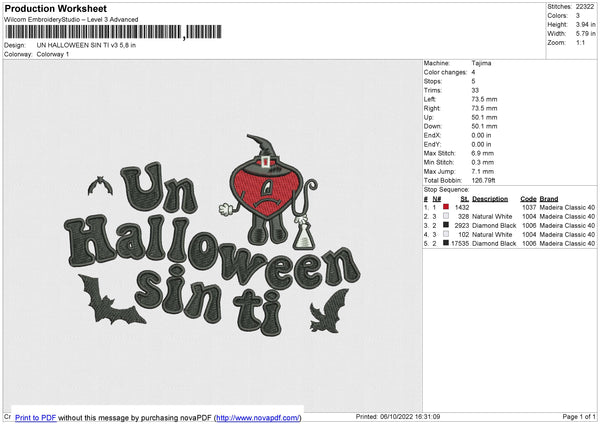Click the barcode under the worksheet title

[114, 32]
